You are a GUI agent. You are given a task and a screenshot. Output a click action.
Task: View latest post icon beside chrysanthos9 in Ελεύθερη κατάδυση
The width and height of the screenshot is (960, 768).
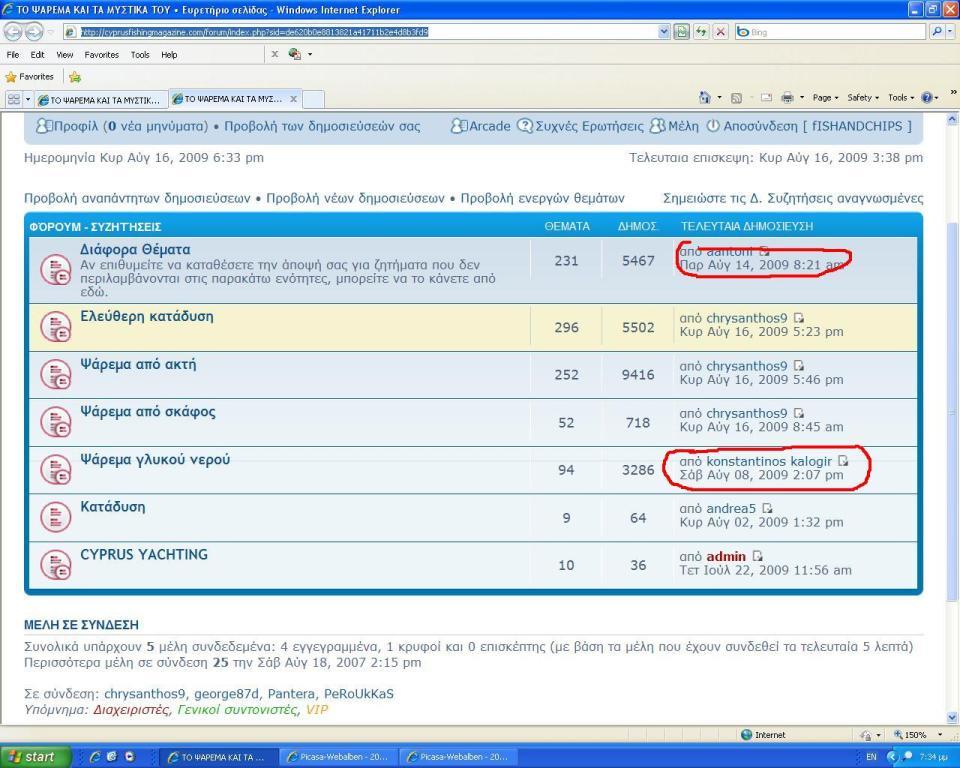click(798, 318)
